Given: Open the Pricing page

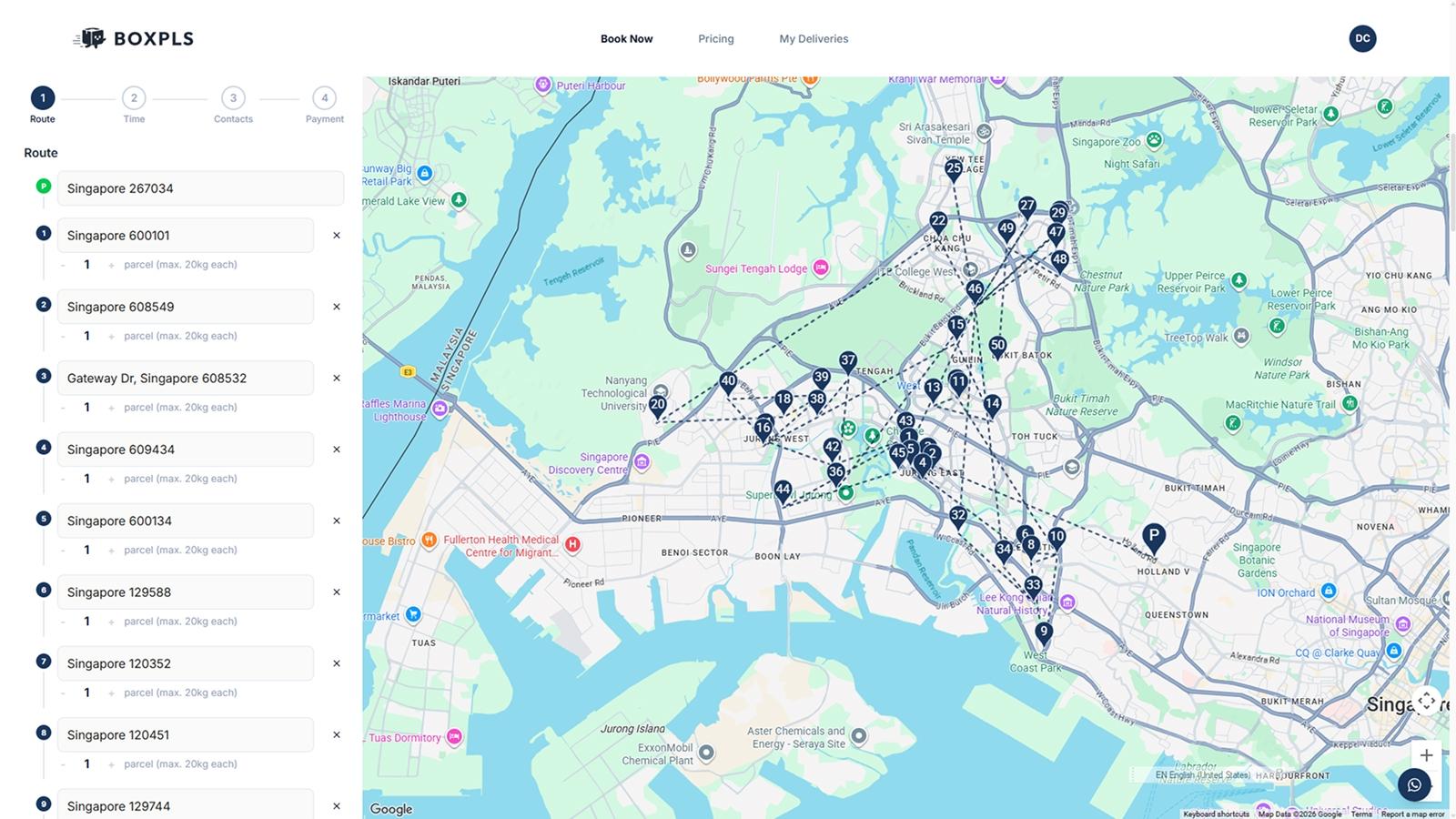Looking at the screenshot, I should tap(716, 39).
